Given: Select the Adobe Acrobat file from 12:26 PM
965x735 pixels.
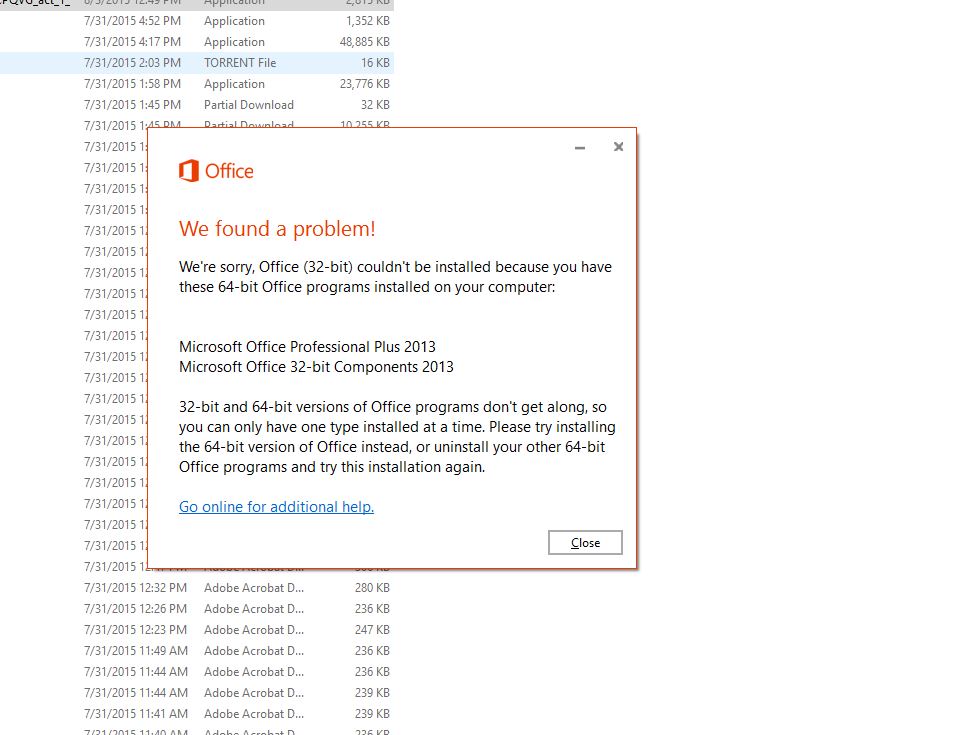Looking at the screenshot, I should click(x=197, y=609).
